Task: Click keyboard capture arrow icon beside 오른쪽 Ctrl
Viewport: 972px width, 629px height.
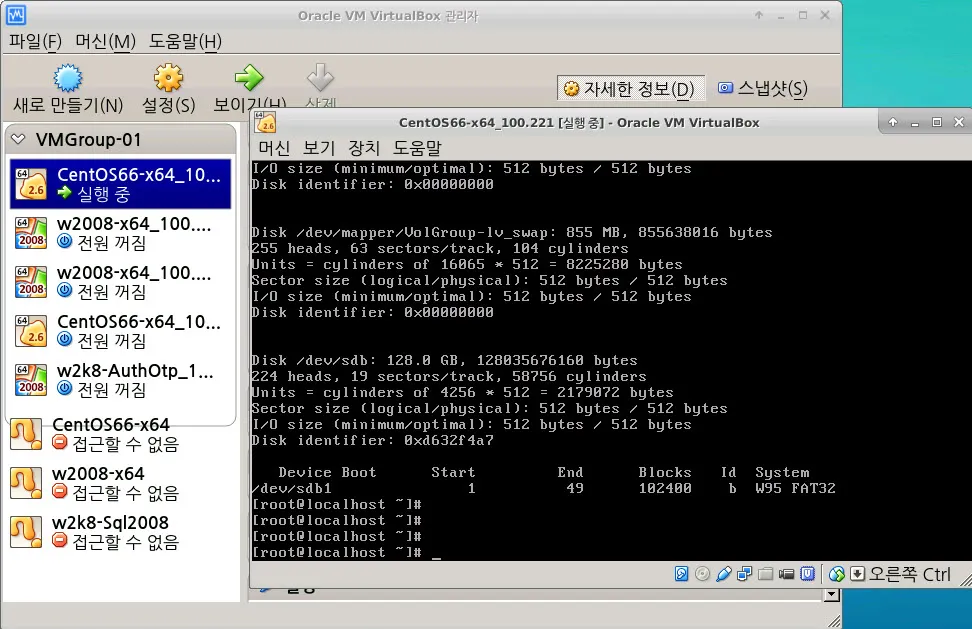Action: [857, 574]
